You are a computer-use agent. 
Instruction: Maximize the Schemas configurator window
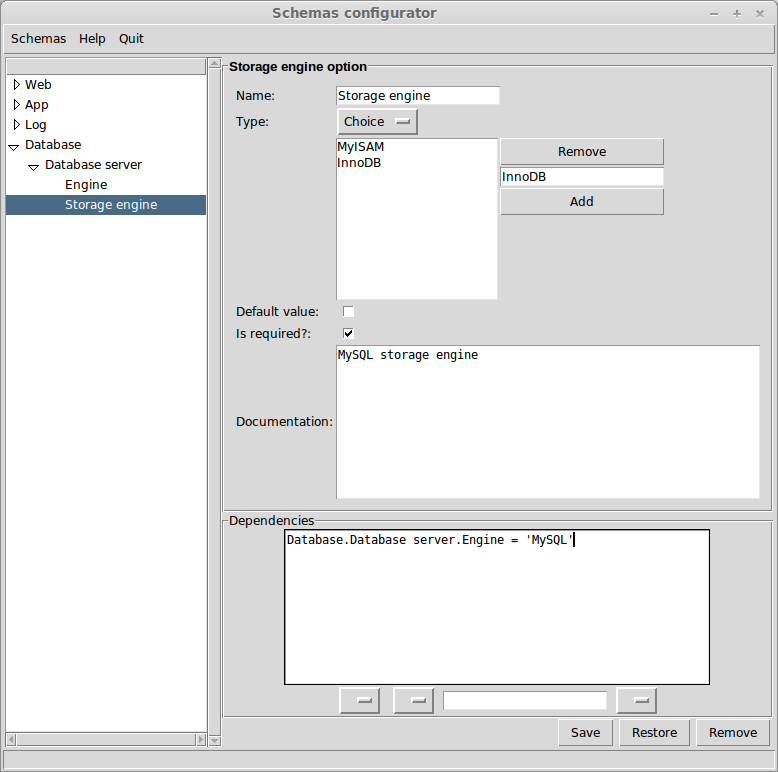737,14
